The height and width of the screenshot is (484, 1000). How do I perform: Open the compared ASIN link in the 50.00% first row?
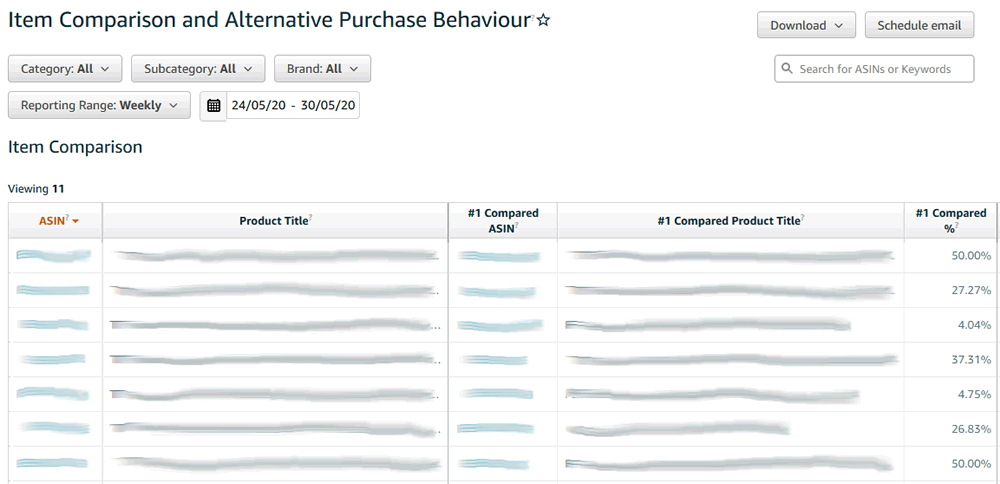coord(500,256)
